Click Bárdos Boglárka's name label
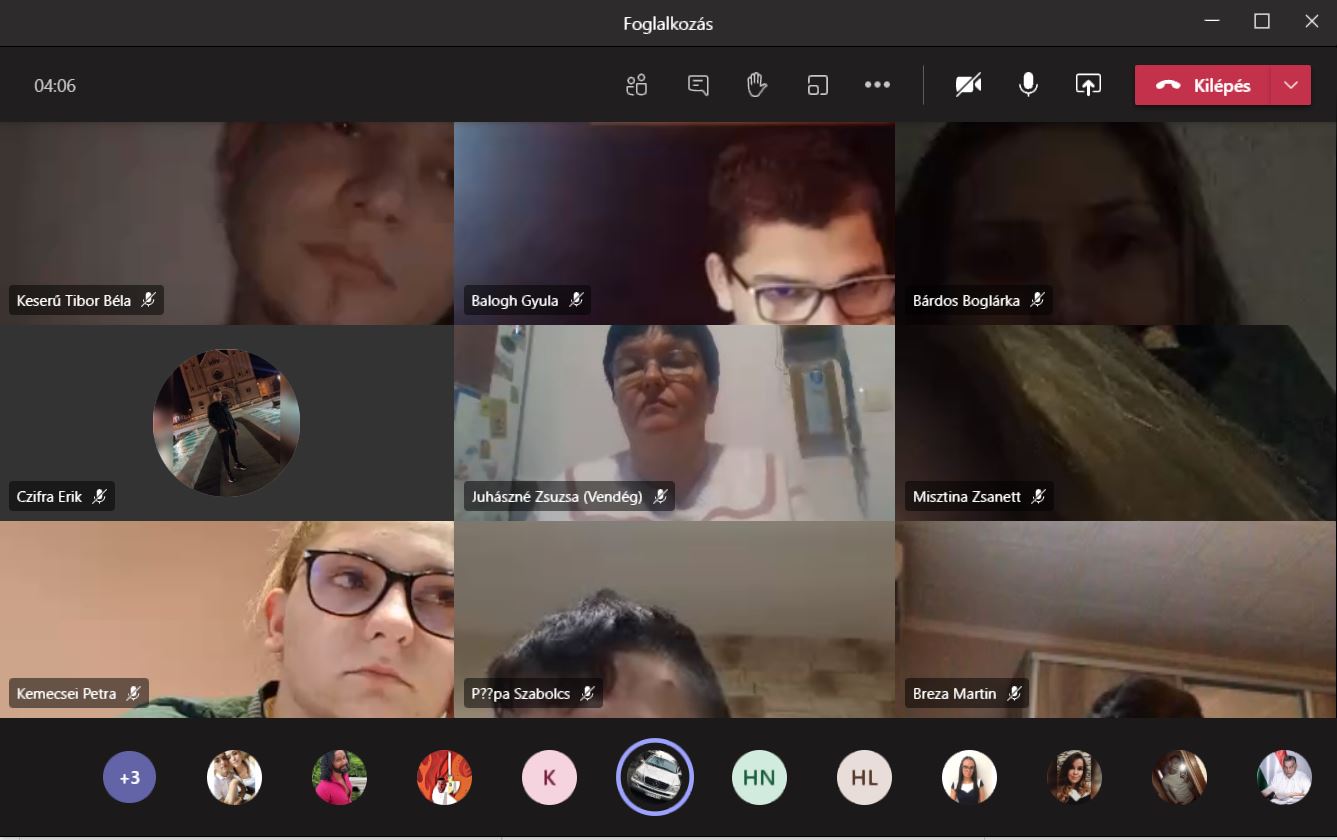 point(968,300)
